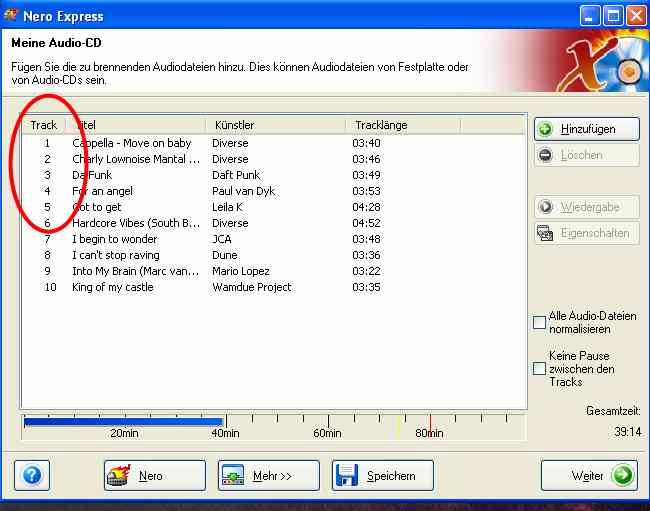Click the green plus Hinzufügen icon

546,129
